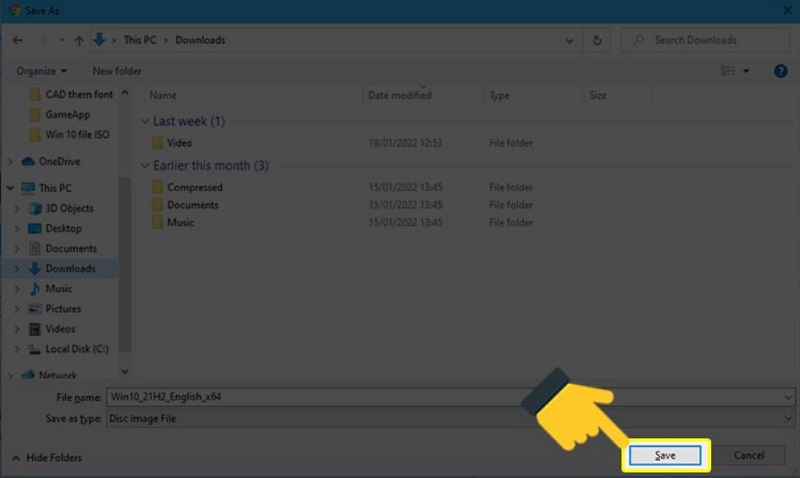Screen dimensions: 800x478
Task: Expand the OneDrive tree node
Action: pyautogui.click(x=10, y=162)
